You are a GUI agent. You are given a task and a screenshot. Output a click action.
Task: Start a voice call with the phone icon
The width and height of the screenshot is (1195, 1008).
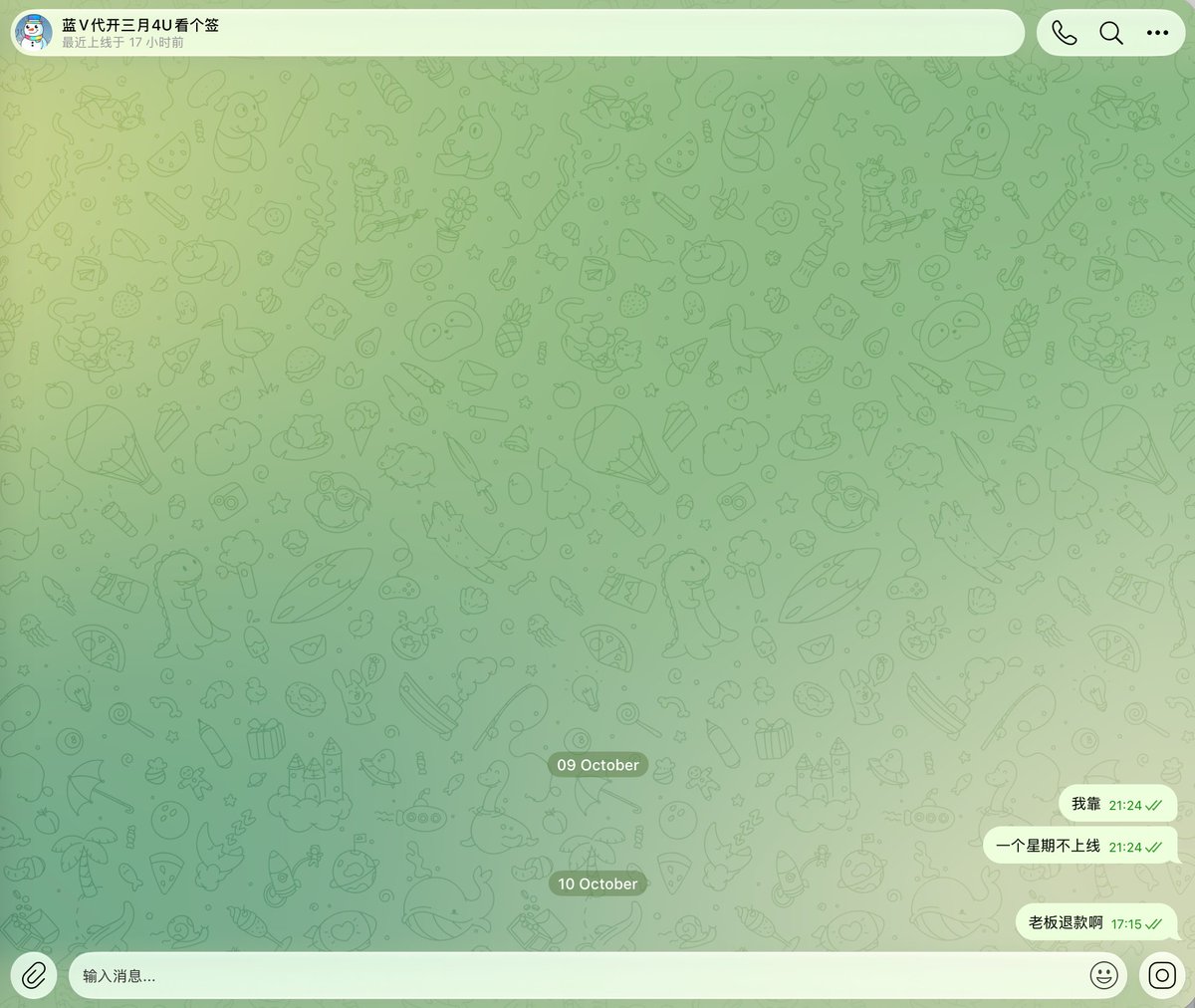pos(1064,33)
